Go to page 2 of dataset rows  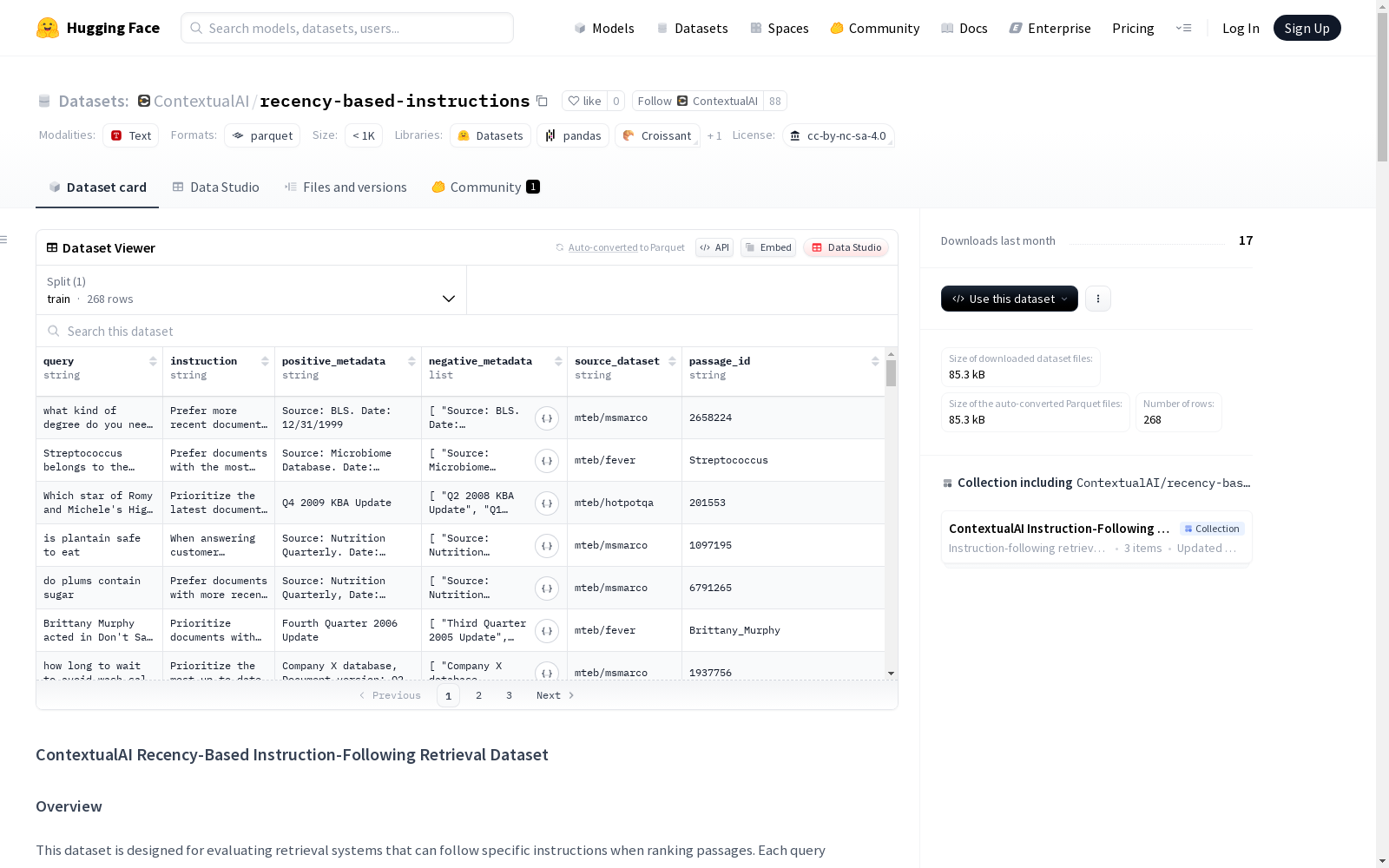click(x=478, y=695)
